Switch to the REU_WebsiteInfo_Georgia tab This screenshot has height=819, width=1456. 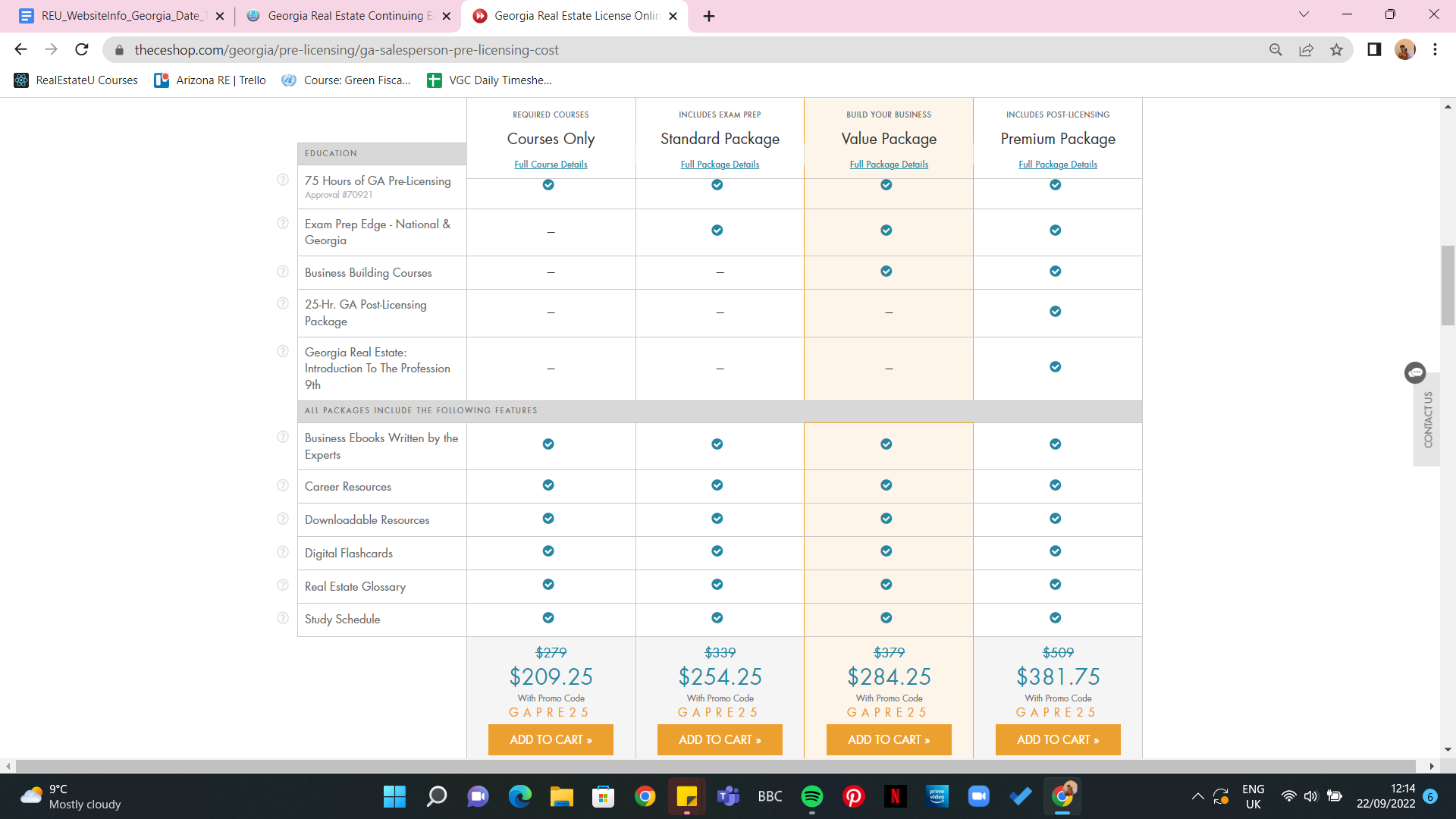pyautogui.click(x=121, y=16)
